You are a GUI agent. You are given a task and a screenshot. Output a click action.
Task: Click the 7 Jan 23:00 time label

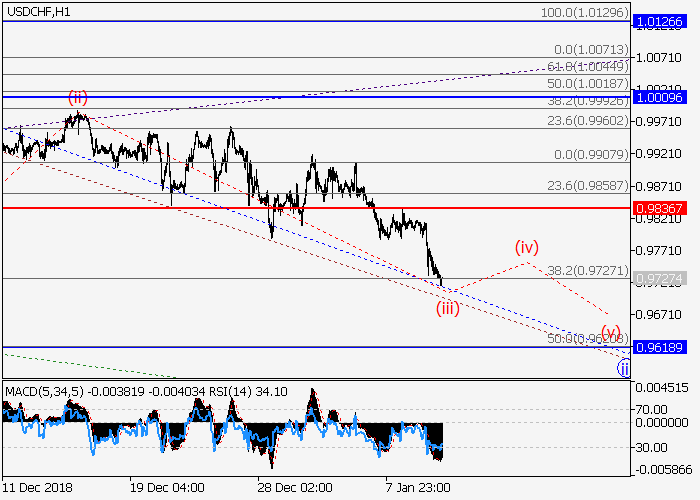[x=419, y=488]
